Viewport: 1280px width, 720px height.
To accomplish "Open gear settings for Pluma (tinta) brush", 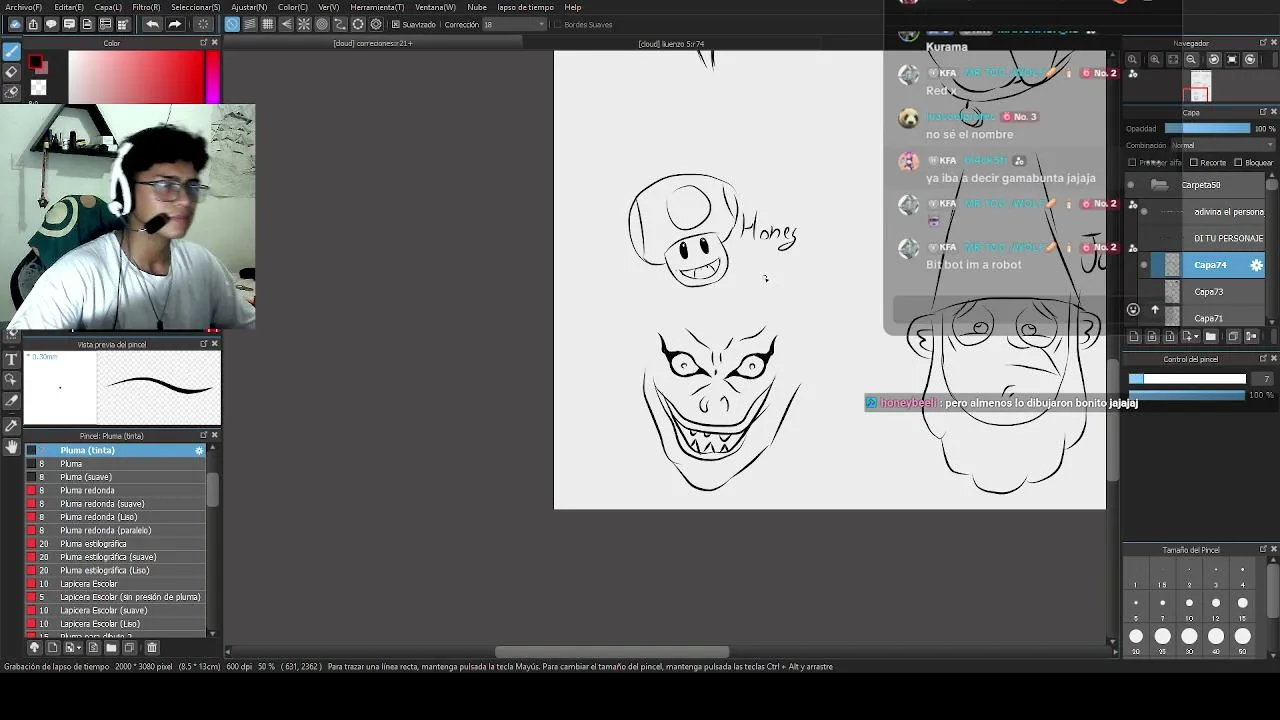I will point(199,451).
